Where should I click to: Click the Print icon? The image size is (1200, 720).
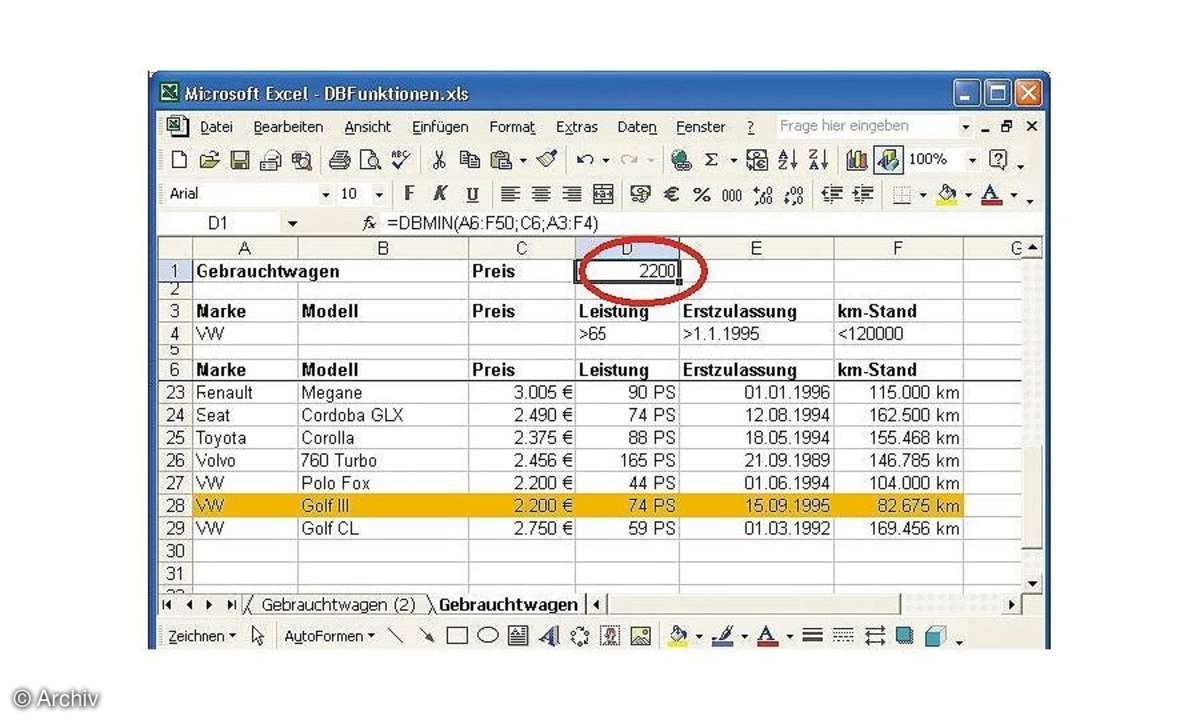click(x=340, y=160)
